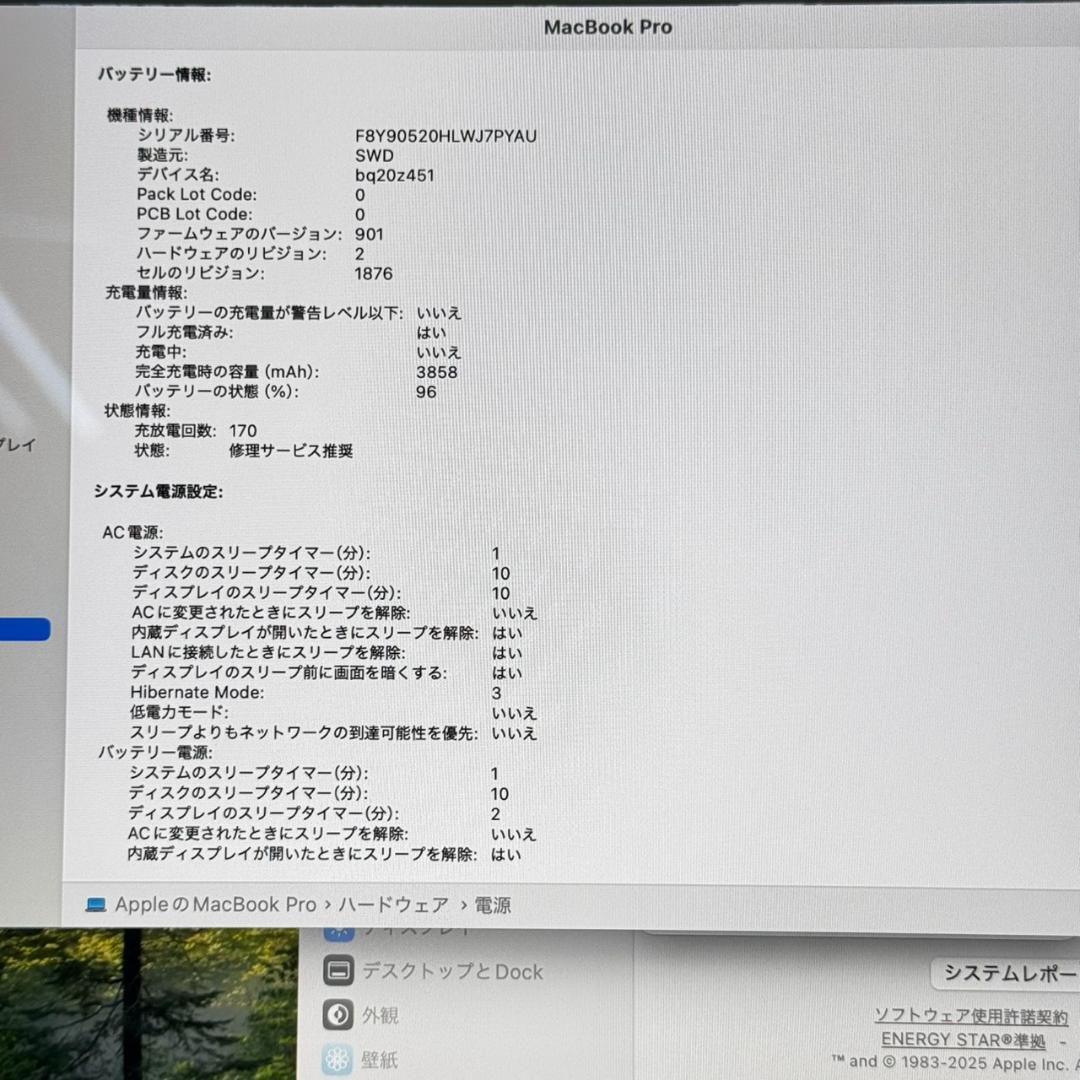Select the serial number F8Y90520HLWJ7PYAU
The height and width of the screenshot is (1080, 1080).
tap(444, 135)
